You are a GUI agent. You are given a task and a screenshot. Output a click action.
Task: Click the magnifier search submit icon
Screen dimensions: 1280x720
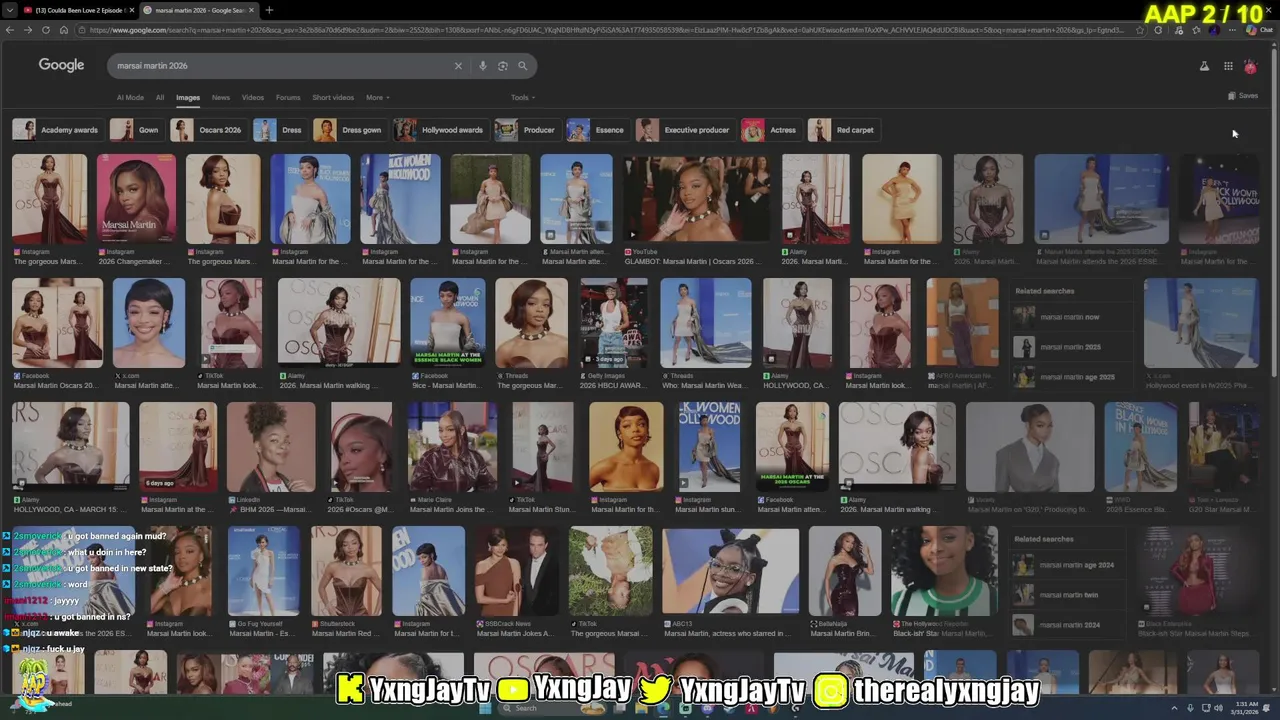click(x=522, y=66)
